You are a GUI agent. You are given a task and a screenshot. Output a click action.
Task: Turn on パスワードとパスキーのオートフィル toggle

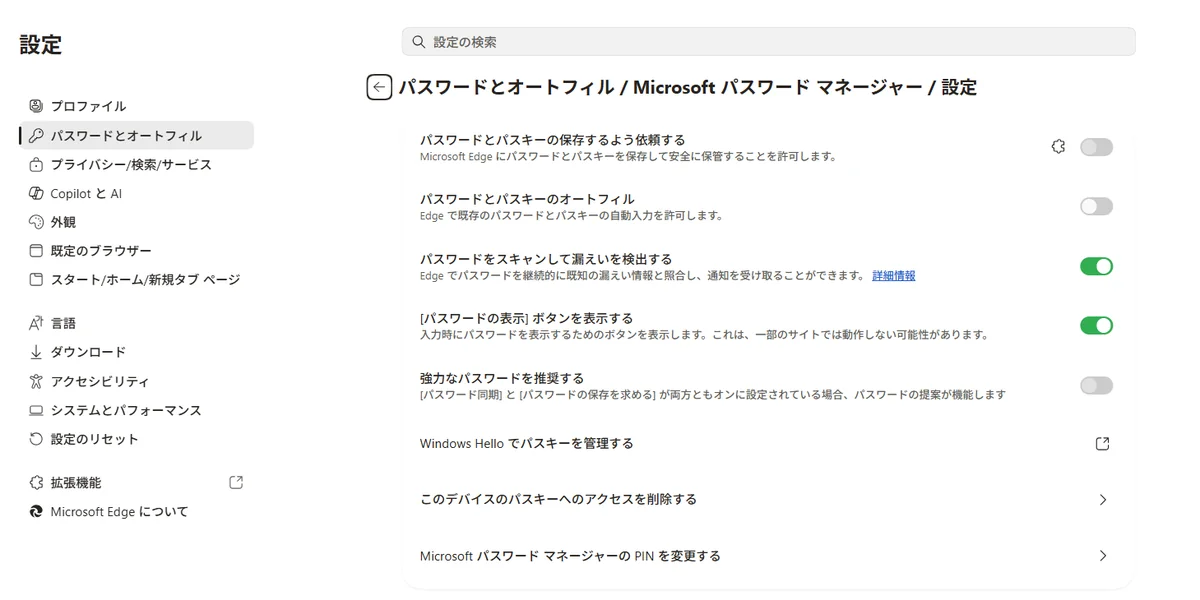click(x=1096, y=207)
